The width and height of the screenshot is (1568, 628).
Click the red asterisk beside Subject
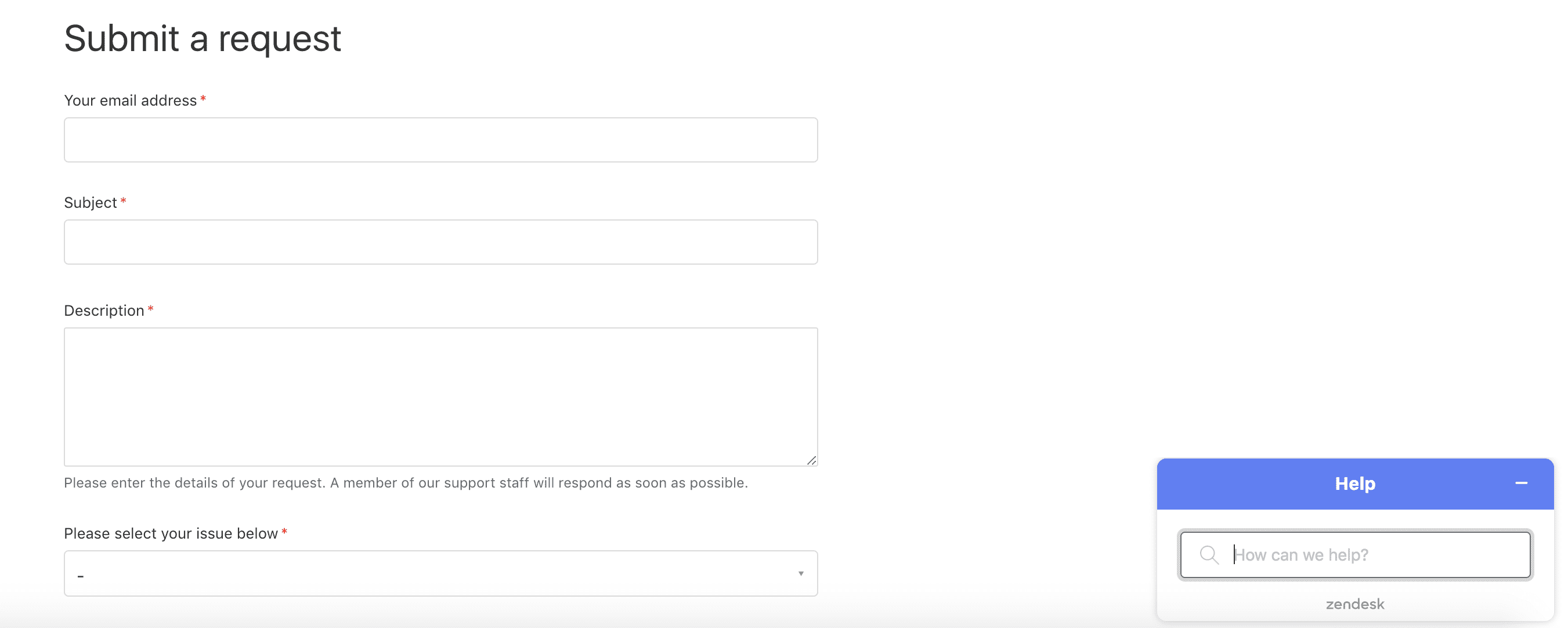click(123, 201)
